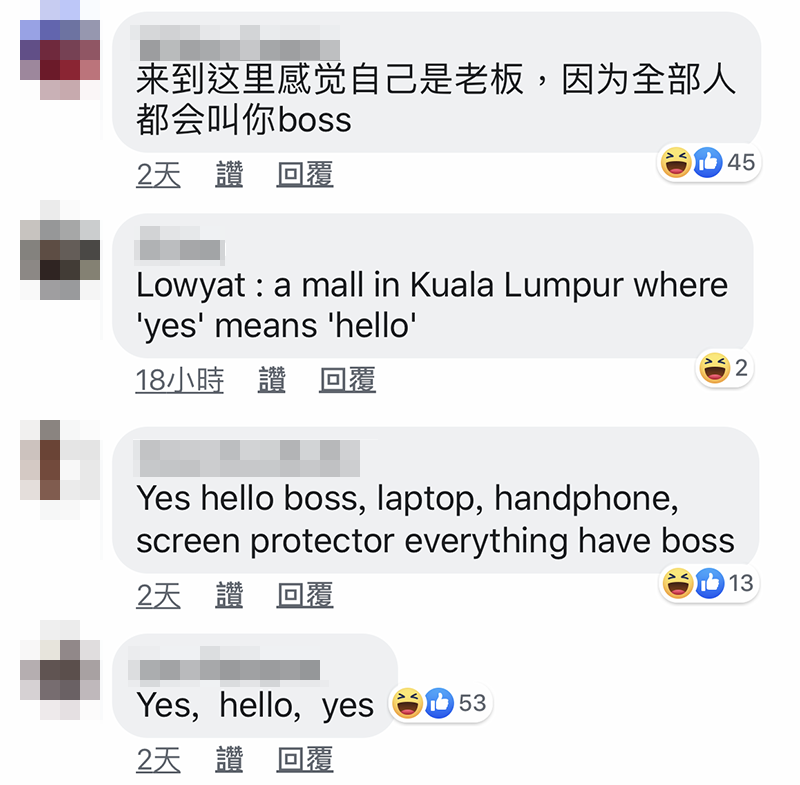Image resolution: width=800 pixels, height=785 pixels.
Task: Open the blurred name of last commenter
Action: tap(229, 665)
